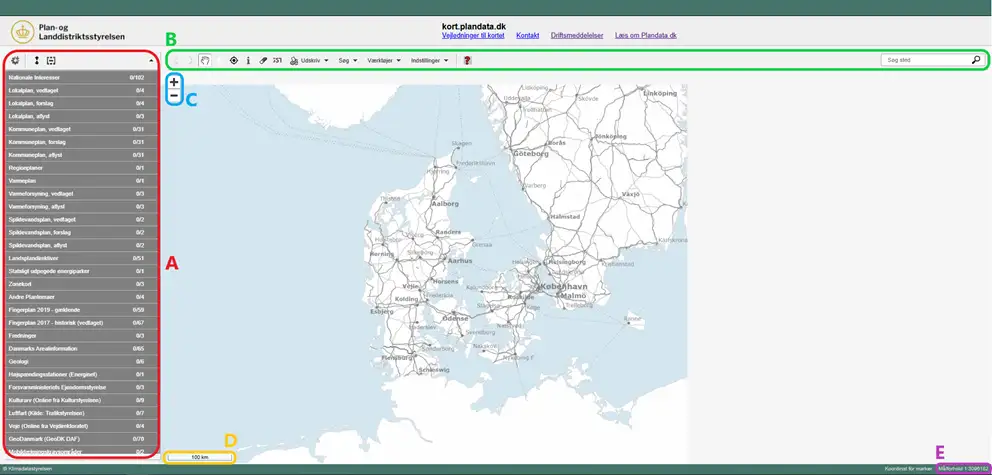Open the red question mark help
992x475 pixels.
pyautogui.click(x=467, y=61)
